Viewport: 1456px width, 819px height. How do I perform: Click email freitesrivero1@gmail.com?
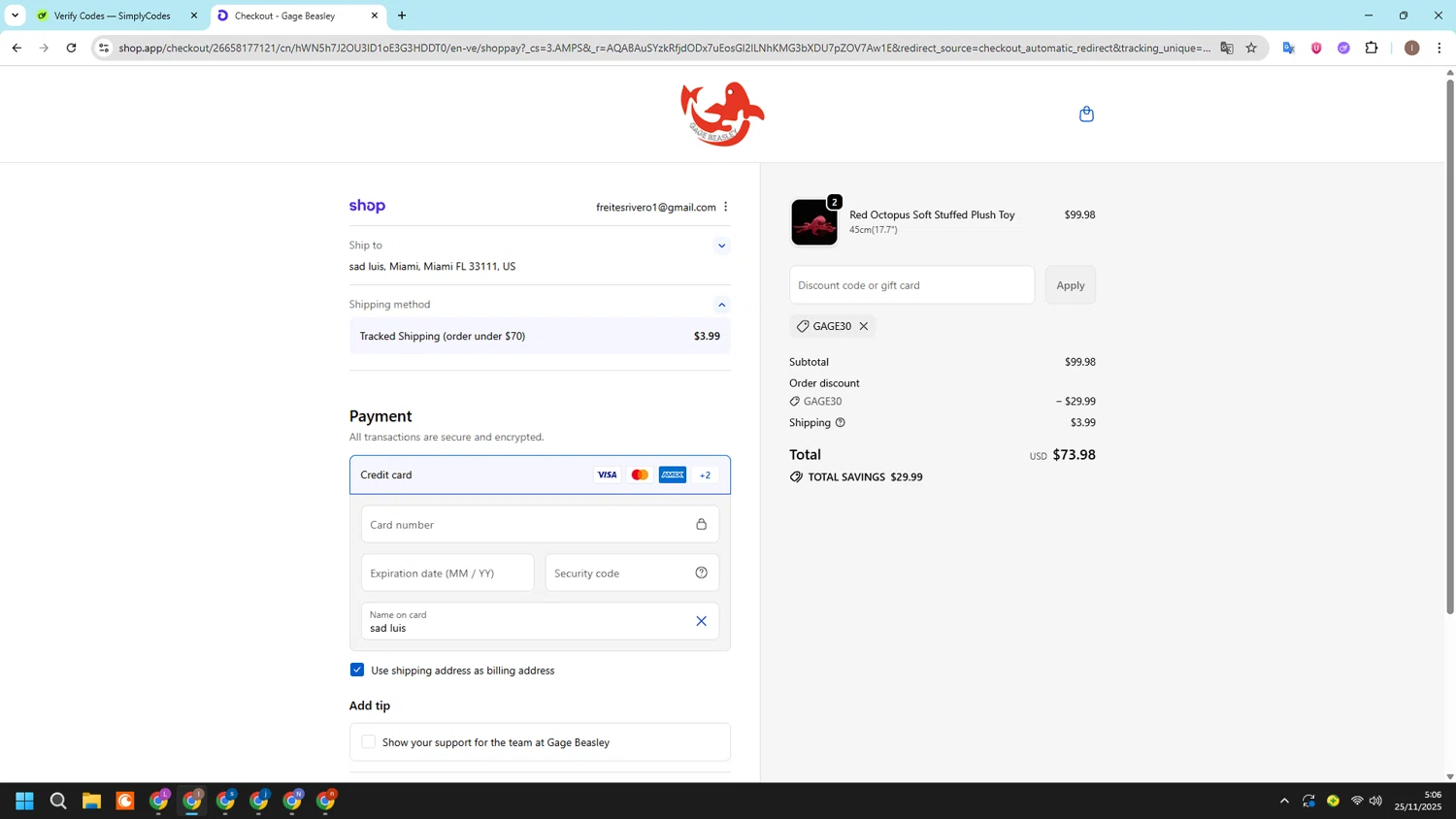click(x=656, y=207)
